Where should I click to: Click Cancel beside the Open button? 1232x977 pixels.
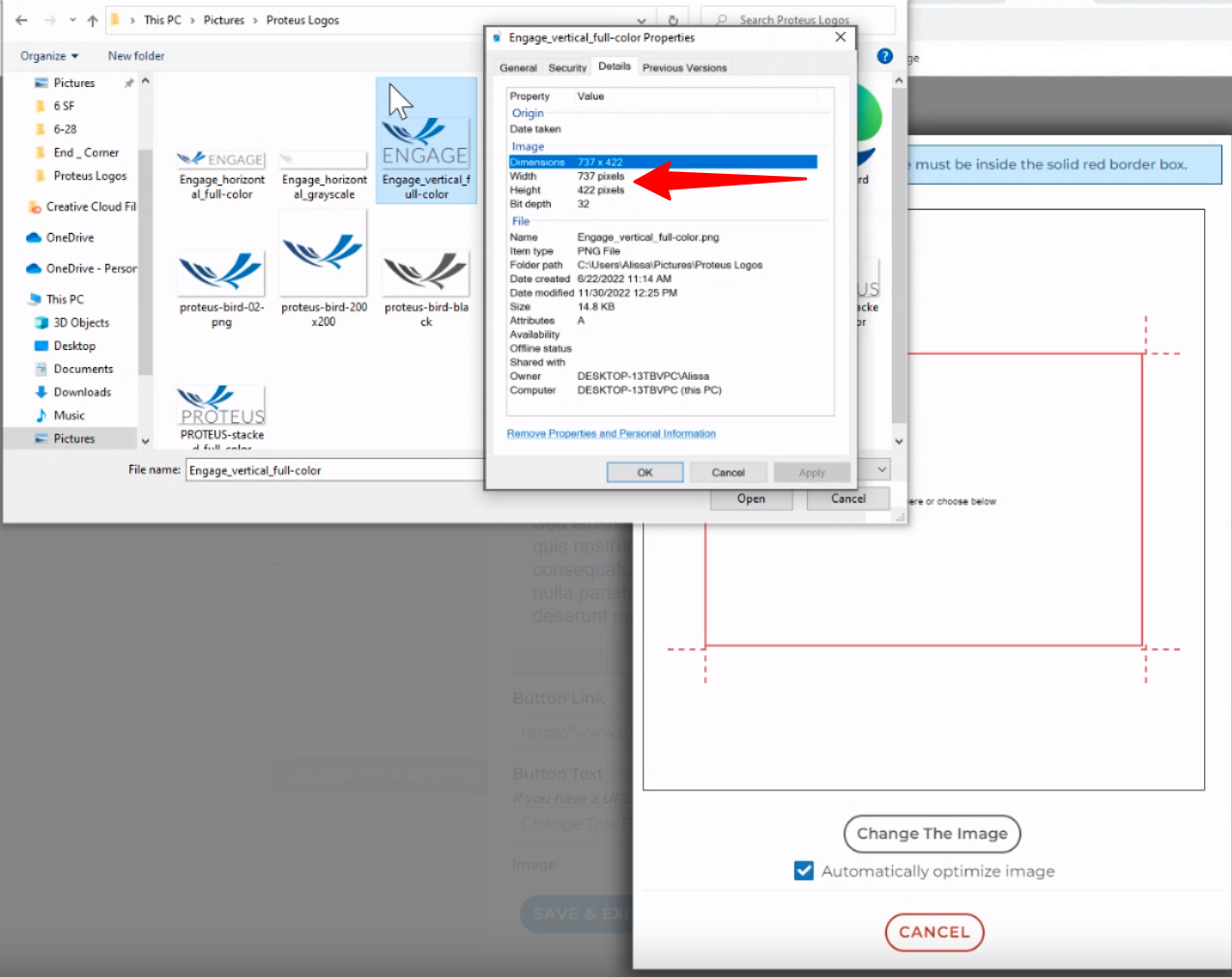(848, 499)
